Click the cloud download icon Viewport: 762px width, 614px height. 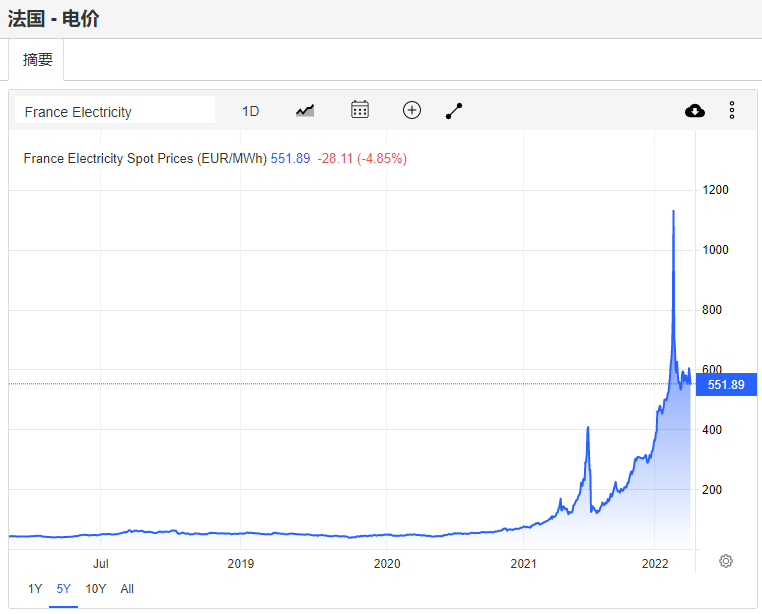click(695, 110)
